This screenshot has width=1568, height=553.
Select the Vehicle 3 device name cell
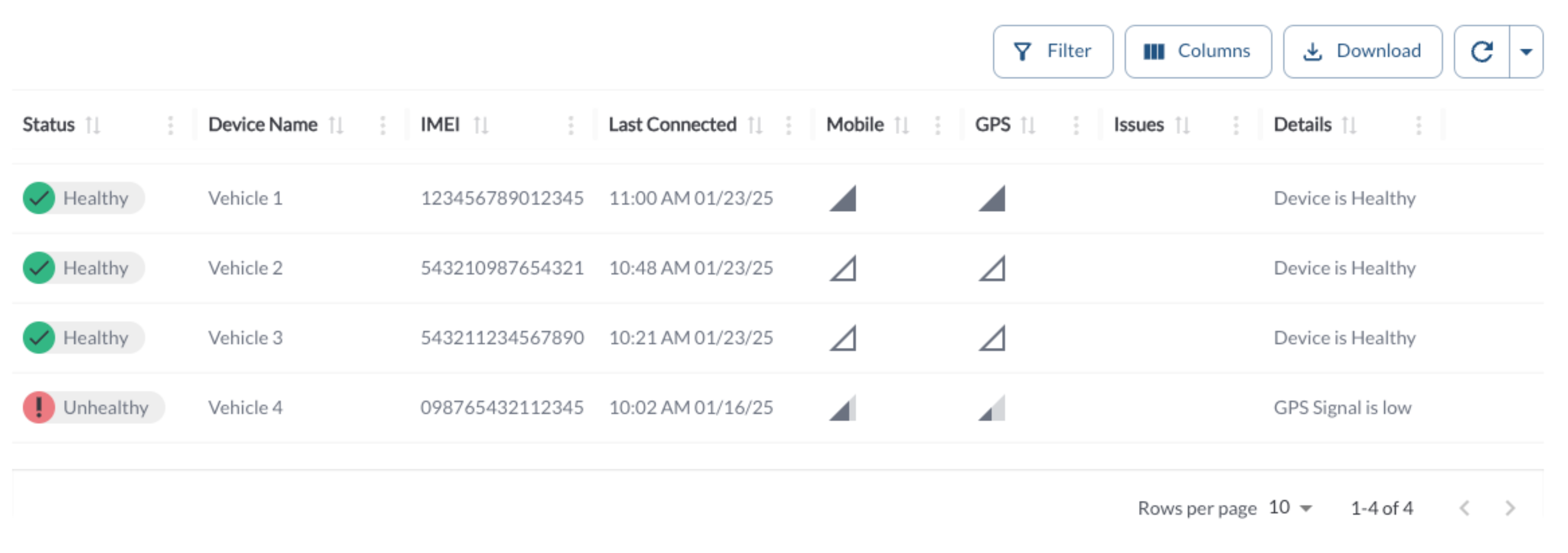[x=245, y=338]
